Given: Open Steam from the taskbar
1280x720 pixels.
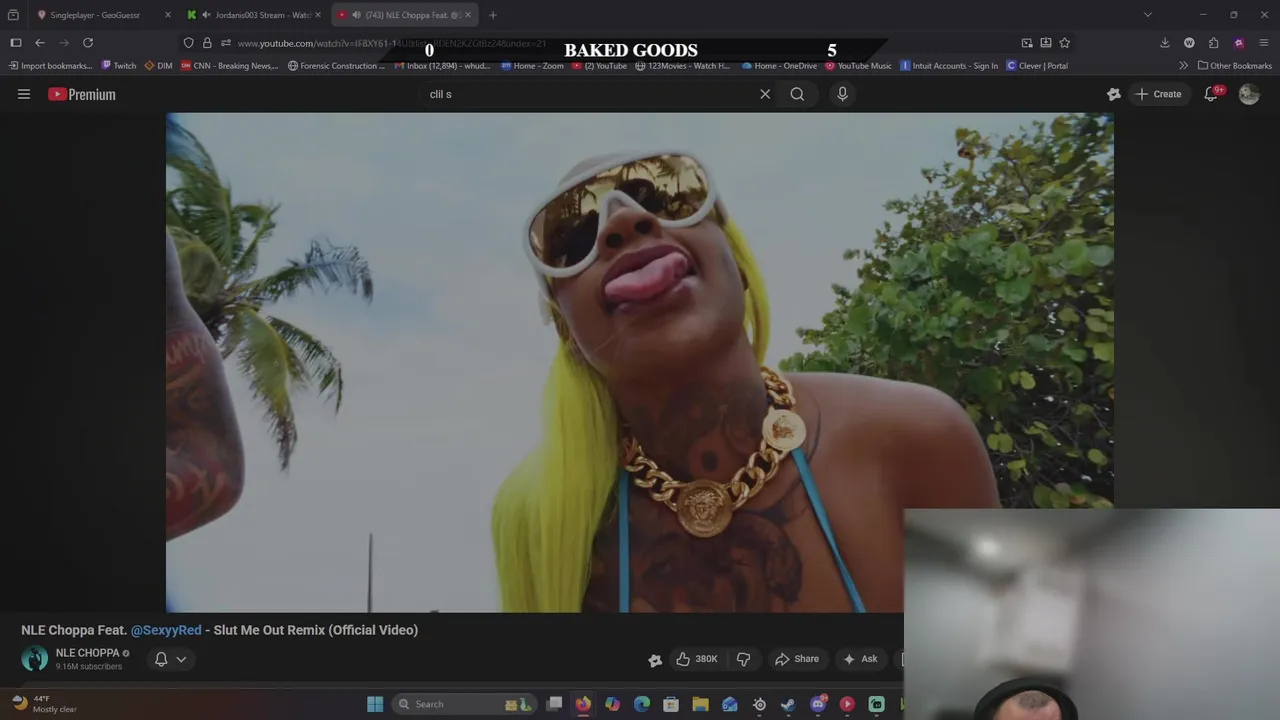Looking at the screenshot, I should 788,704.
